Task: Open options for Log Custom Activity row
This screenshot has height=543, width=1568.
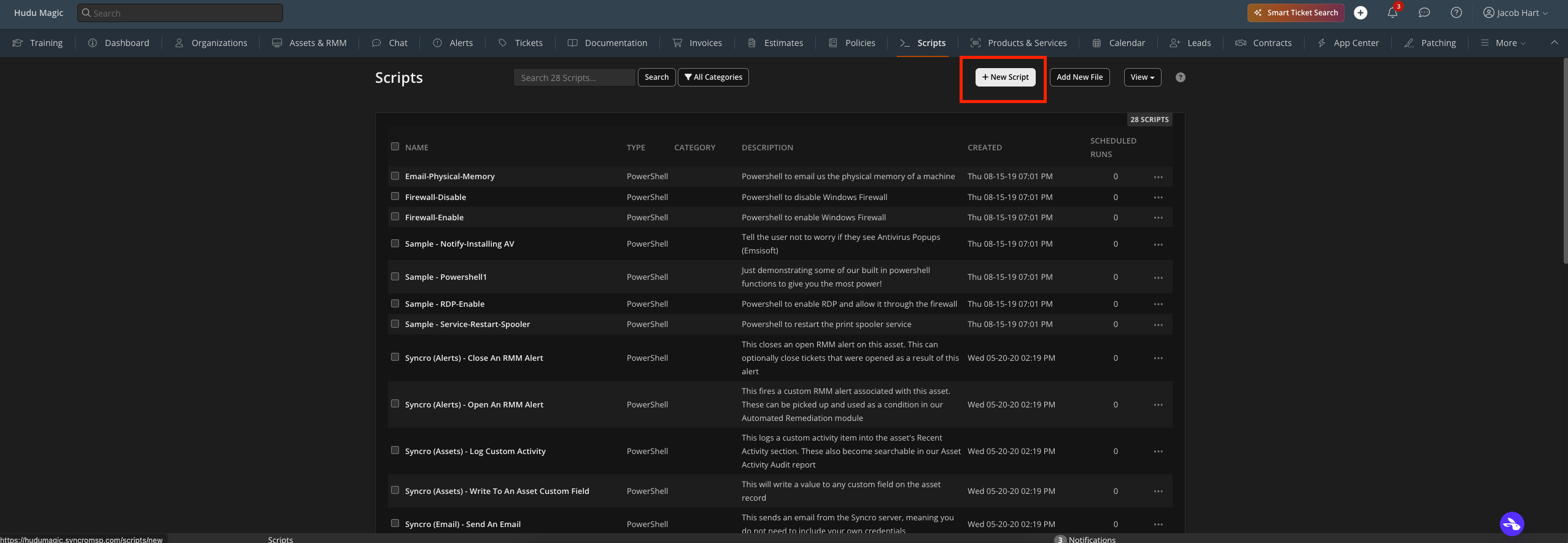Action: pos(1158,452)
